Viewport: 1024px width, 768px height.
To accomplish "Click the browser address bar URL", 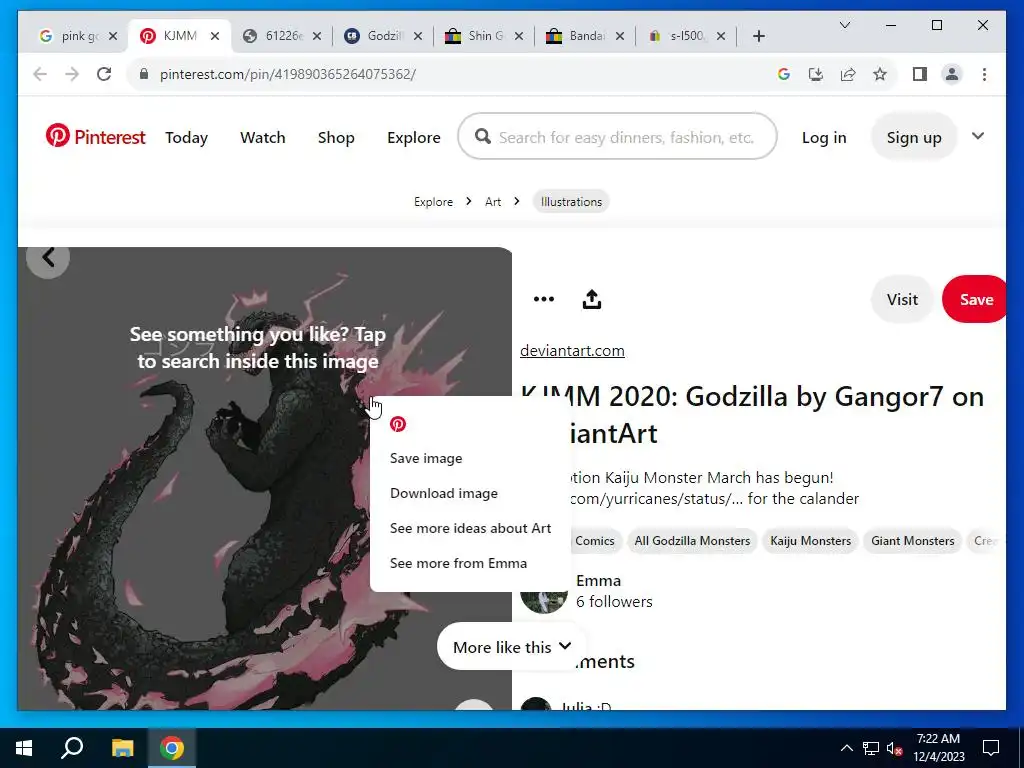I will click(287, 74).
